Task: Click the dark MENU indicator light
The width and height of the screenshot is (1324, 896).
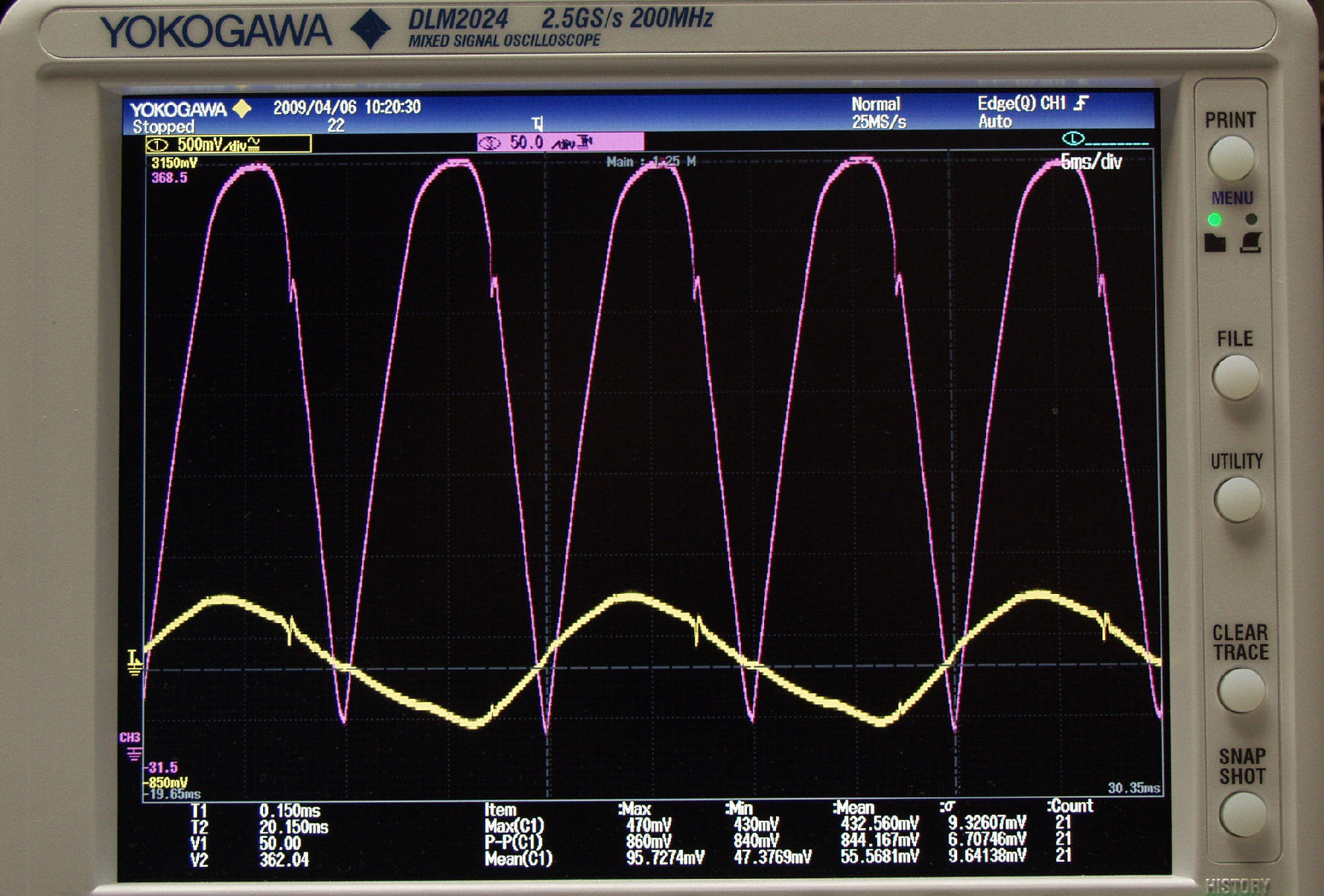Action: pyautogui.click(x=1251, y=219)
